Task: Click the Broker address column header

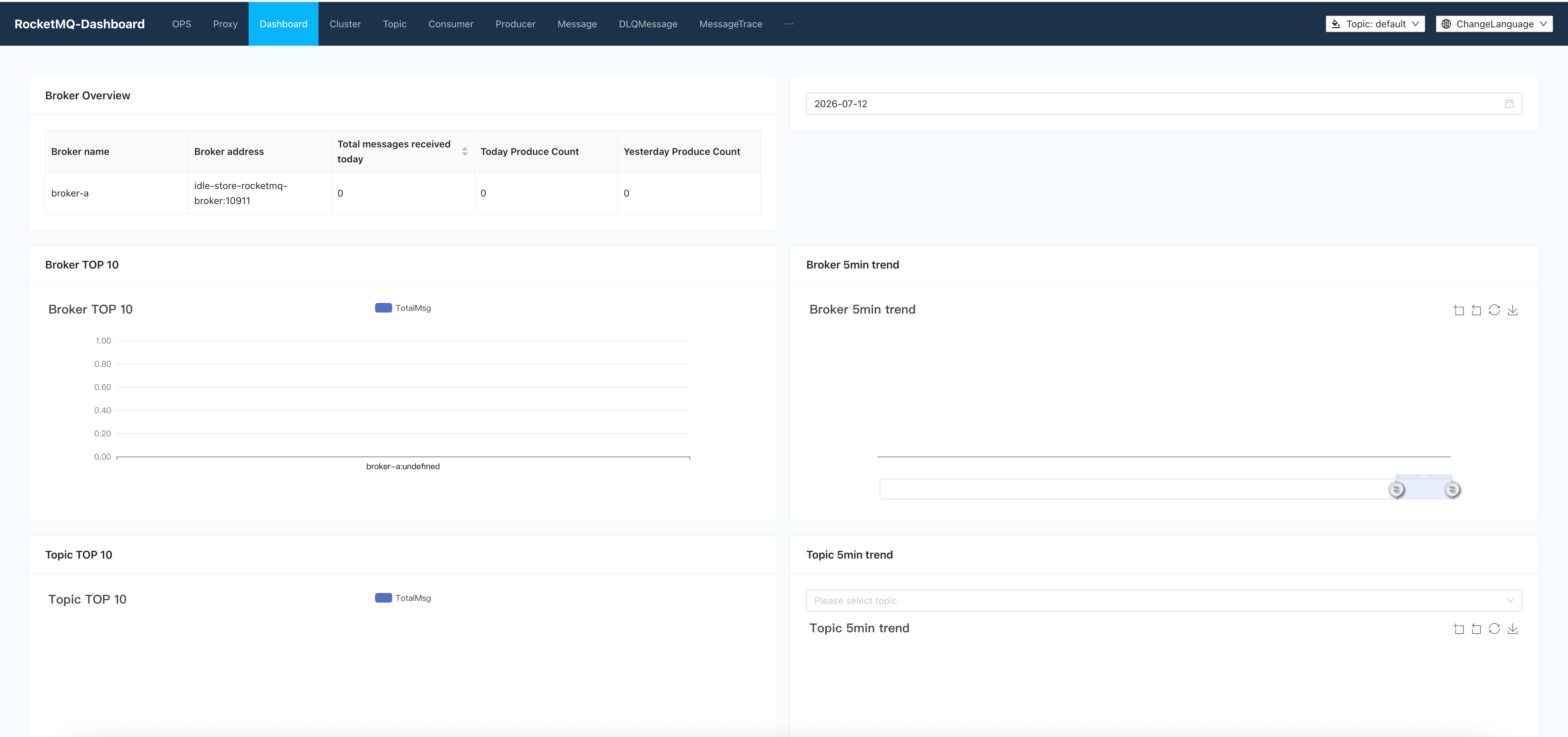Action: [260, 151]
